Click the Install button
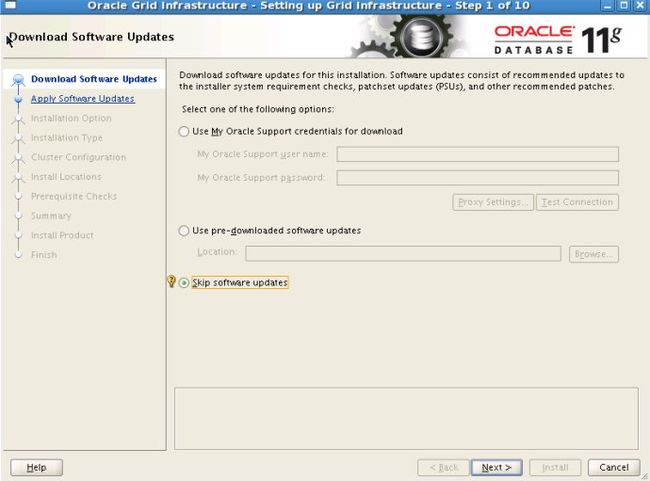This screenshot has height=481, width=650. (555, 468)
